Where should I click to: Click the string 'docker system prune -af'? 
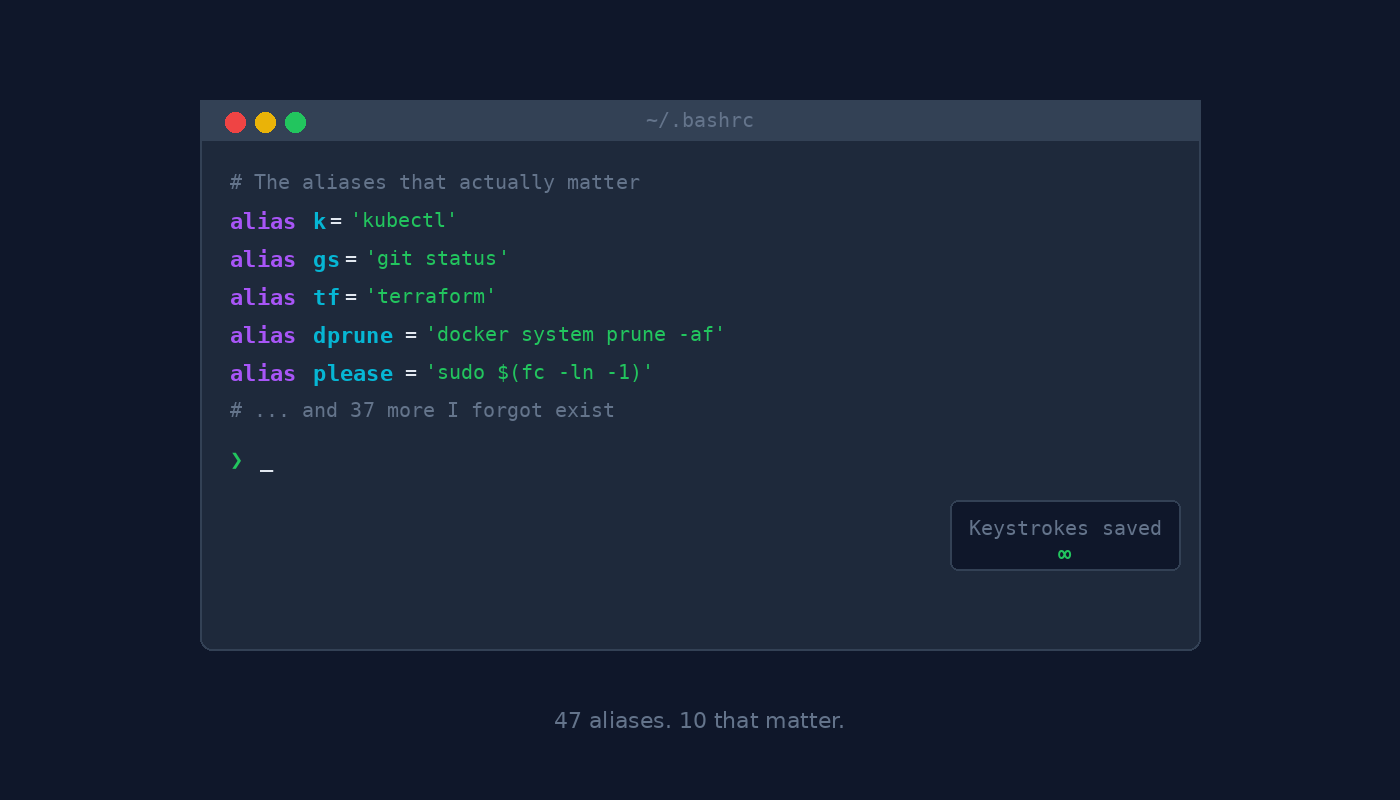(x=575, y=334)
